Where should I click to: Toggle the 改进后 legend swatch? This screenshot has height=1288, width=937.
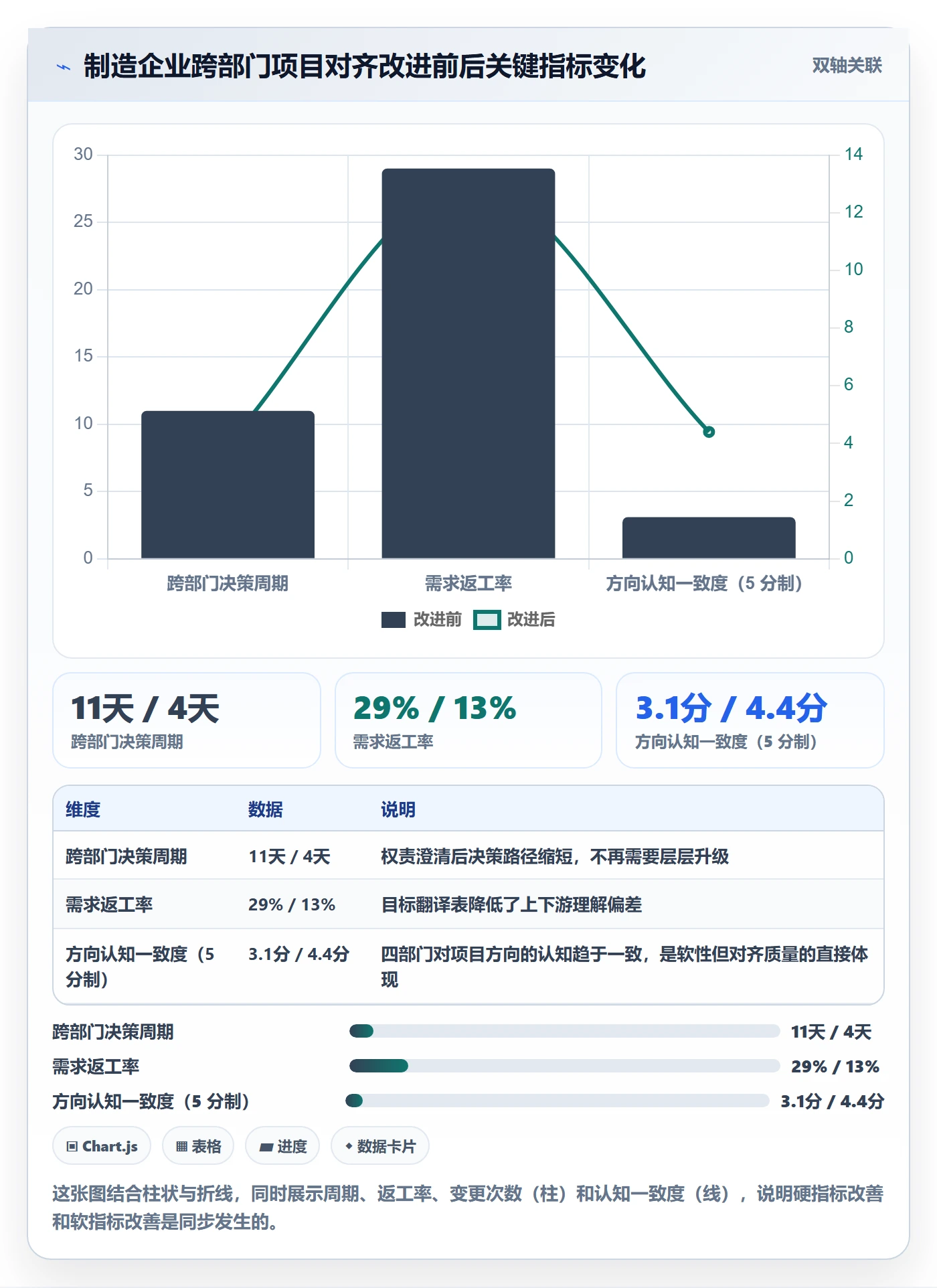click(487, 620)
